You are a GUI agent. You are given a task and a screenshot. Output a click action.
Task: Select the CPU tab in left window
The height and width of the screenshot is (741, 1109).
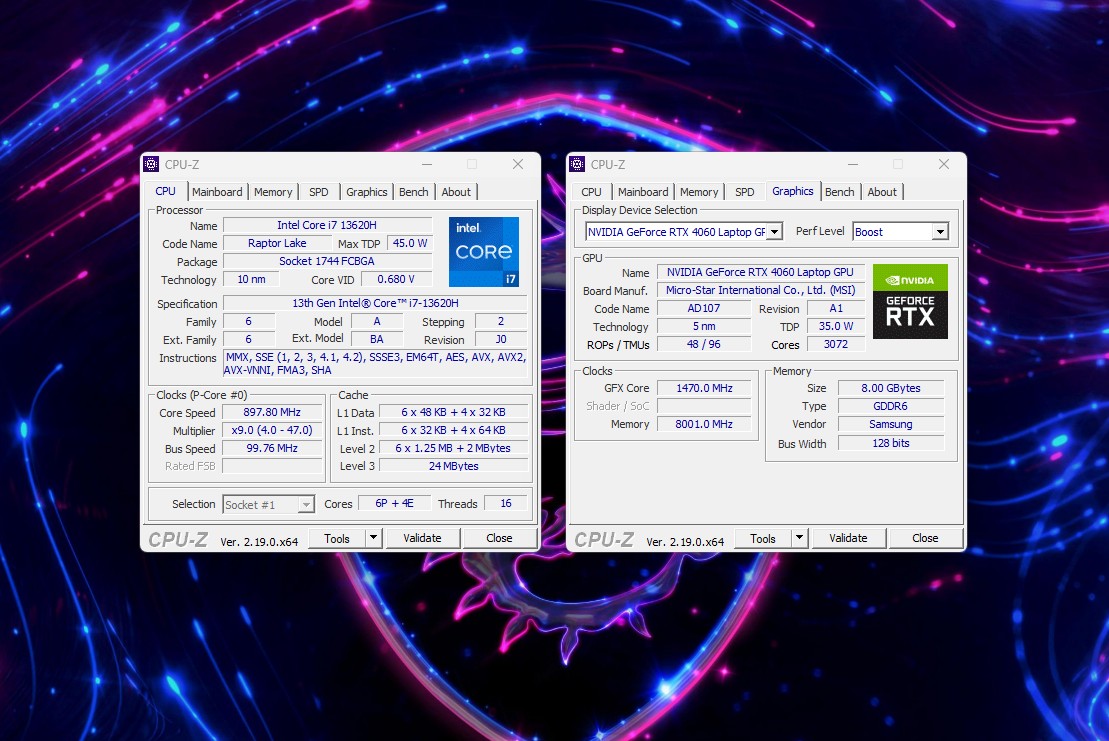166,191
